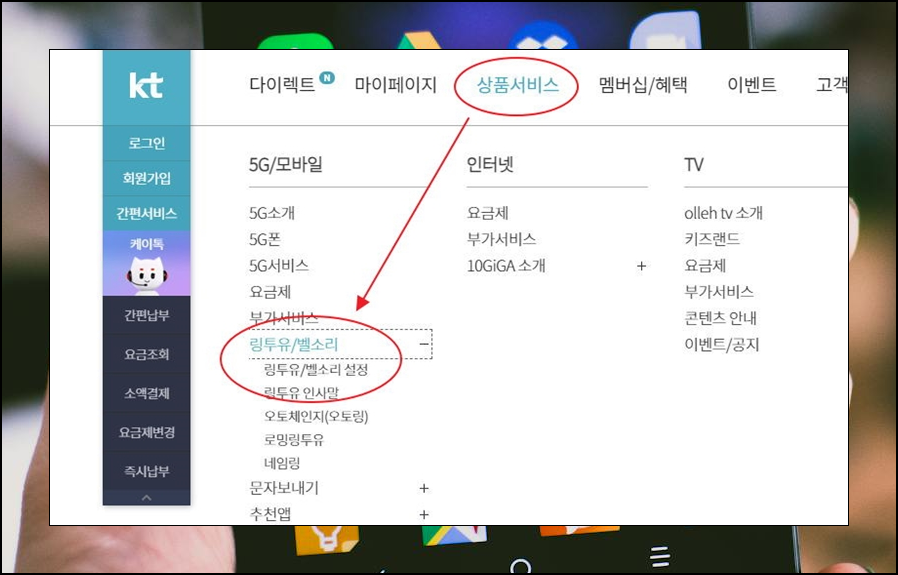This screenshot has width=898, height=575.
Task: Open 요금제변경 in the sidebar
Action: (x=147, y=432)
